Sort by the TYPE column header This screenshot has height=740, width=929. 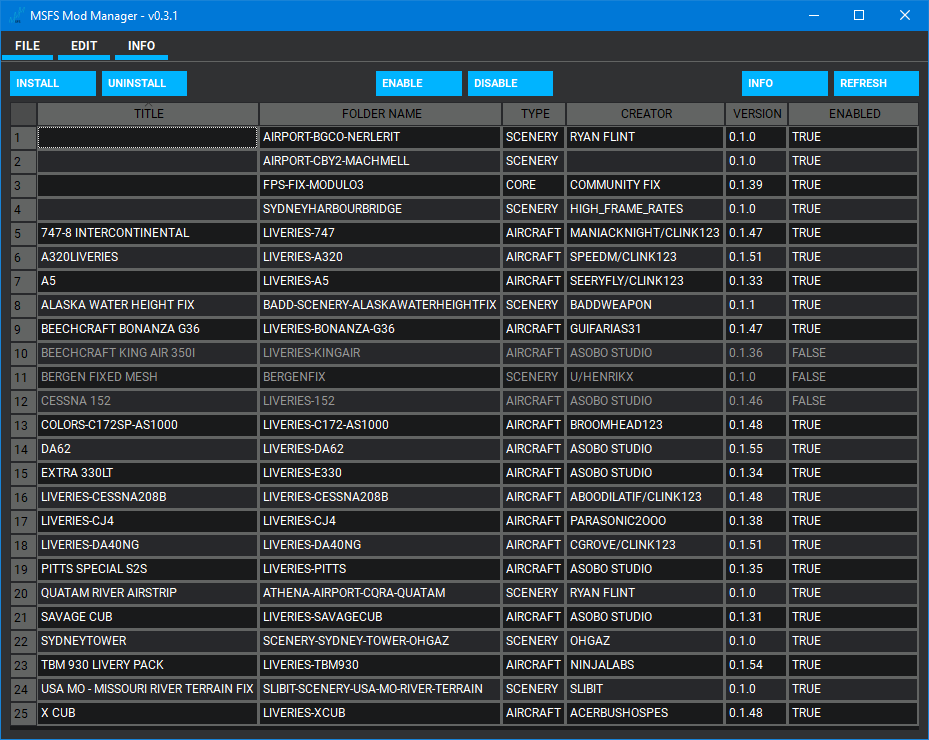(x=534, y=114)
